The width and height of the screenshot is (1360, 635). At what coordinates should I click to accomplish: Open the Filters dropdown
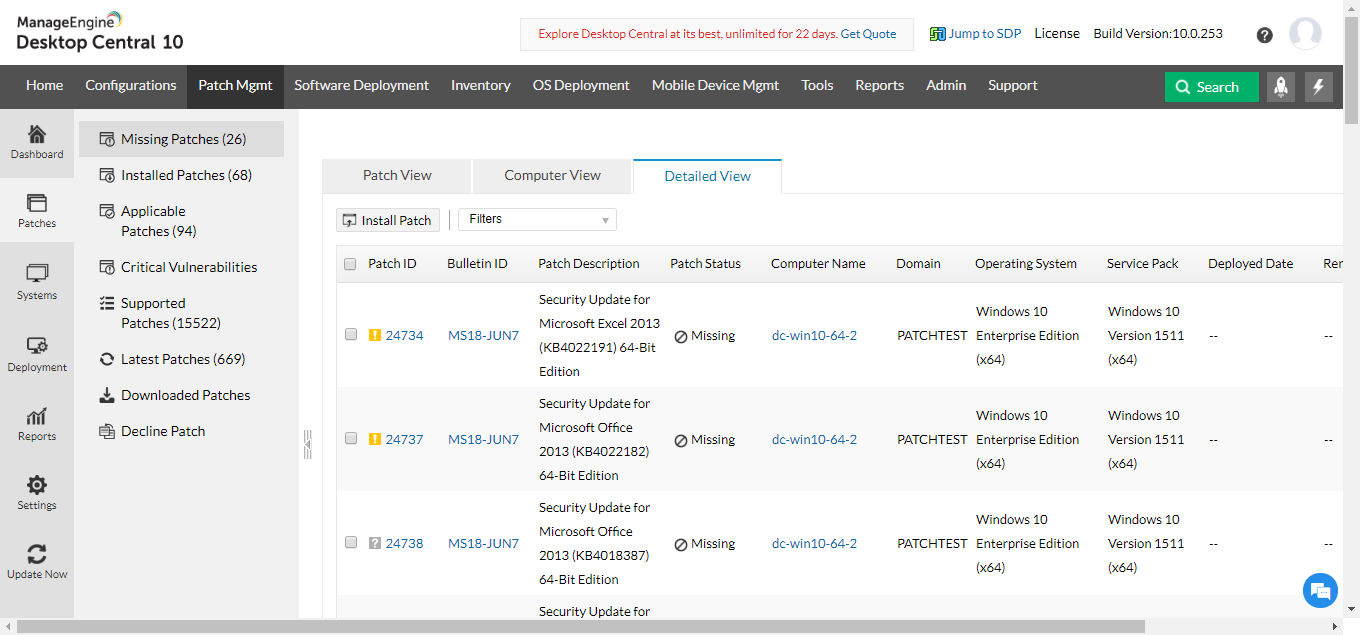point(537,220)
